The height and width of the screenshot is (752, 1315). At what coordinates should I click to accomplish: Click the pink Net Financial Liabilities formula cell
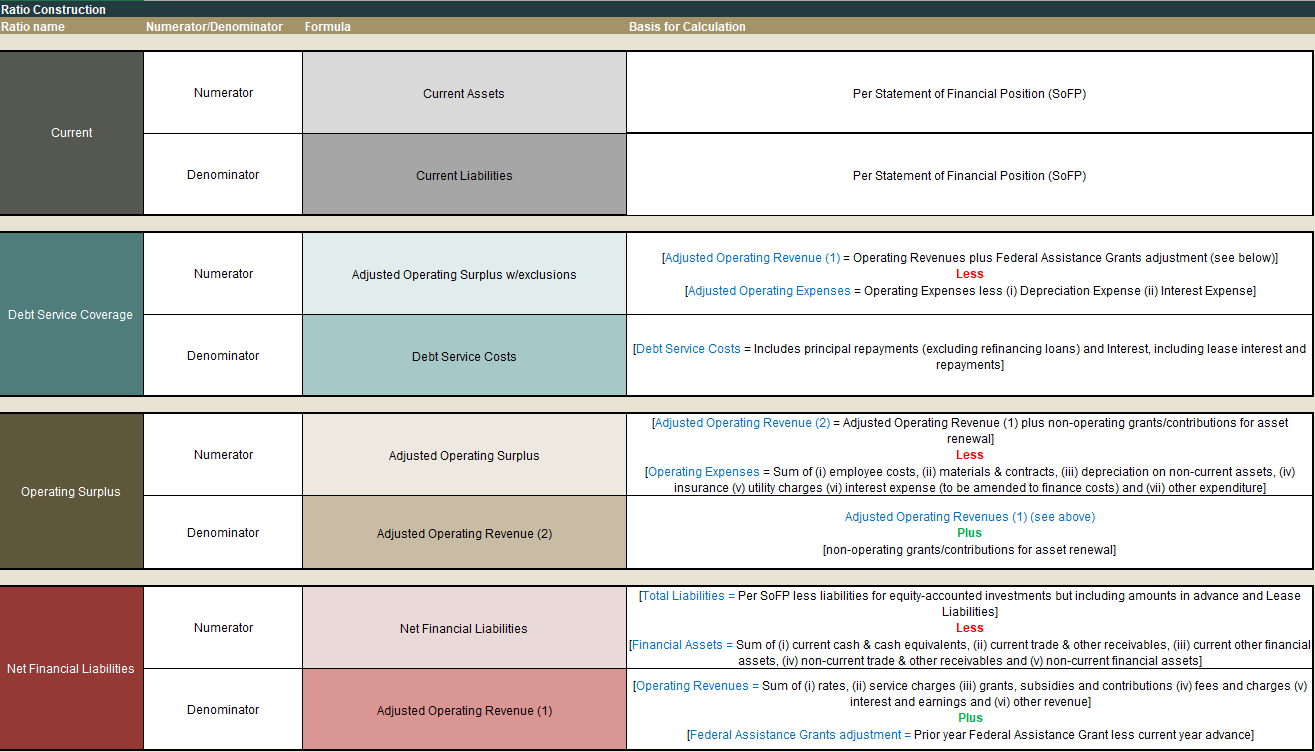(x=464, y=628)
